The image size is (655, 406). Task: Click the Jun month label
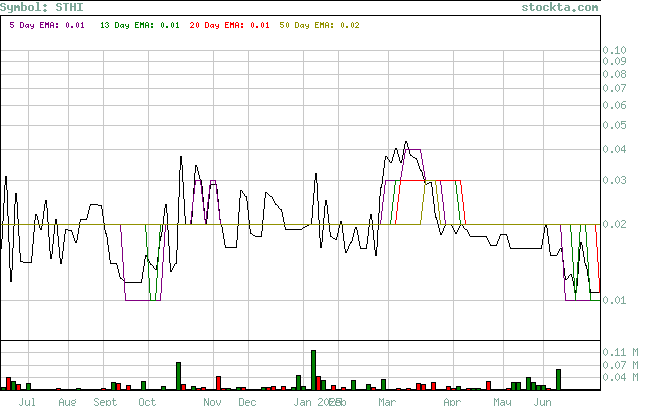tap(542, 401)
